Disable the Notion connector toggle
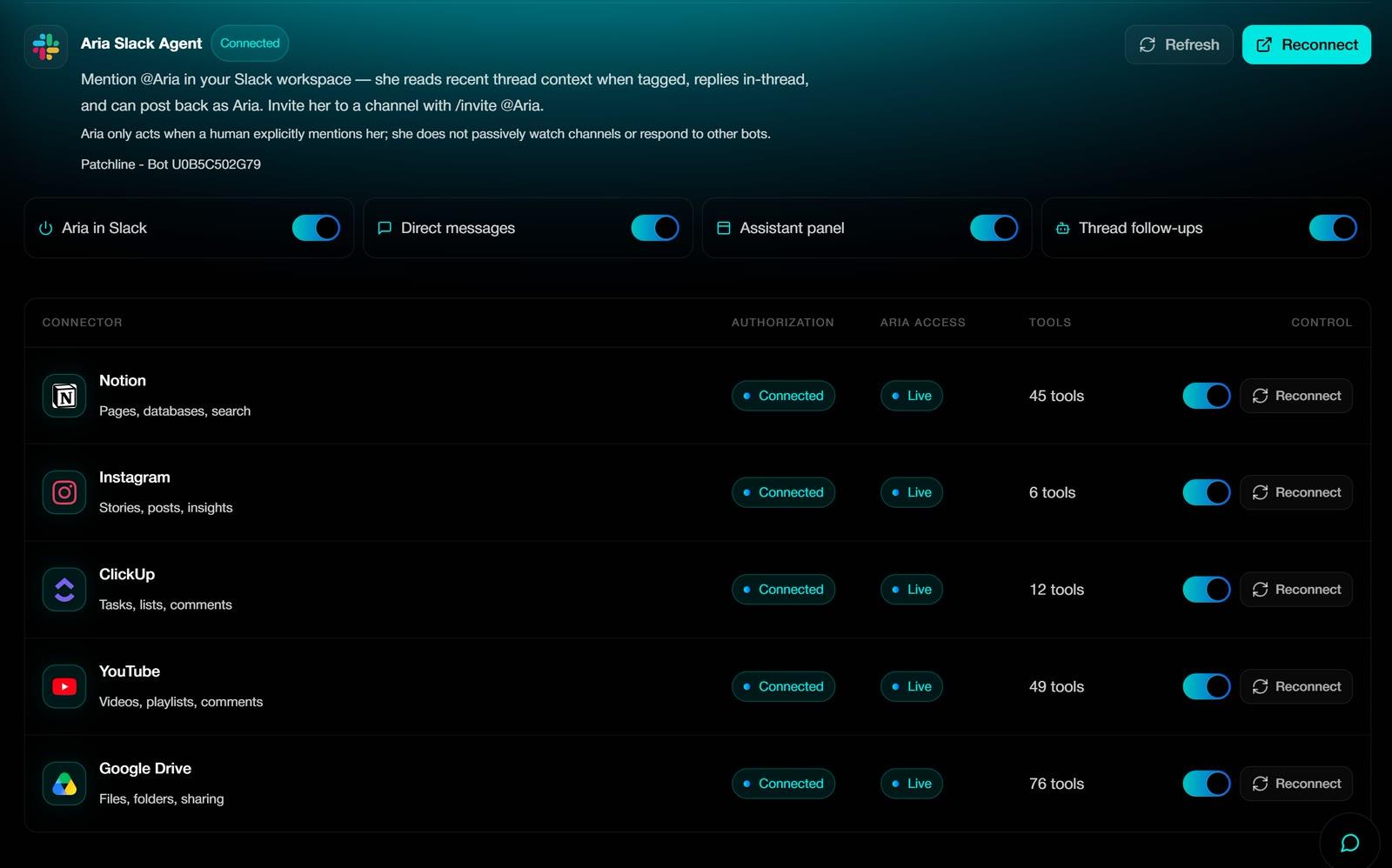The height and width of the screenshot is (868, 1392). [1207, 396]
